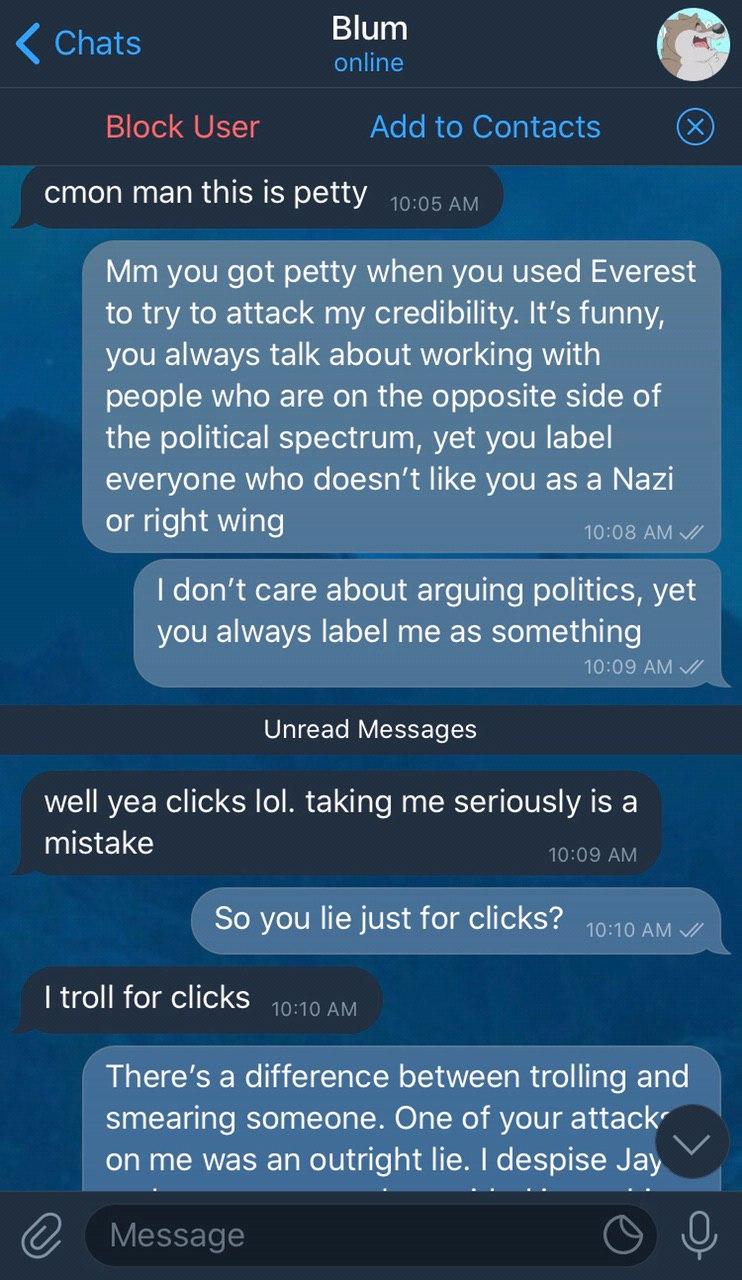
Task: Open Blum's profile avatar picture
Action: pyautogui.click(x=693, y=44)
